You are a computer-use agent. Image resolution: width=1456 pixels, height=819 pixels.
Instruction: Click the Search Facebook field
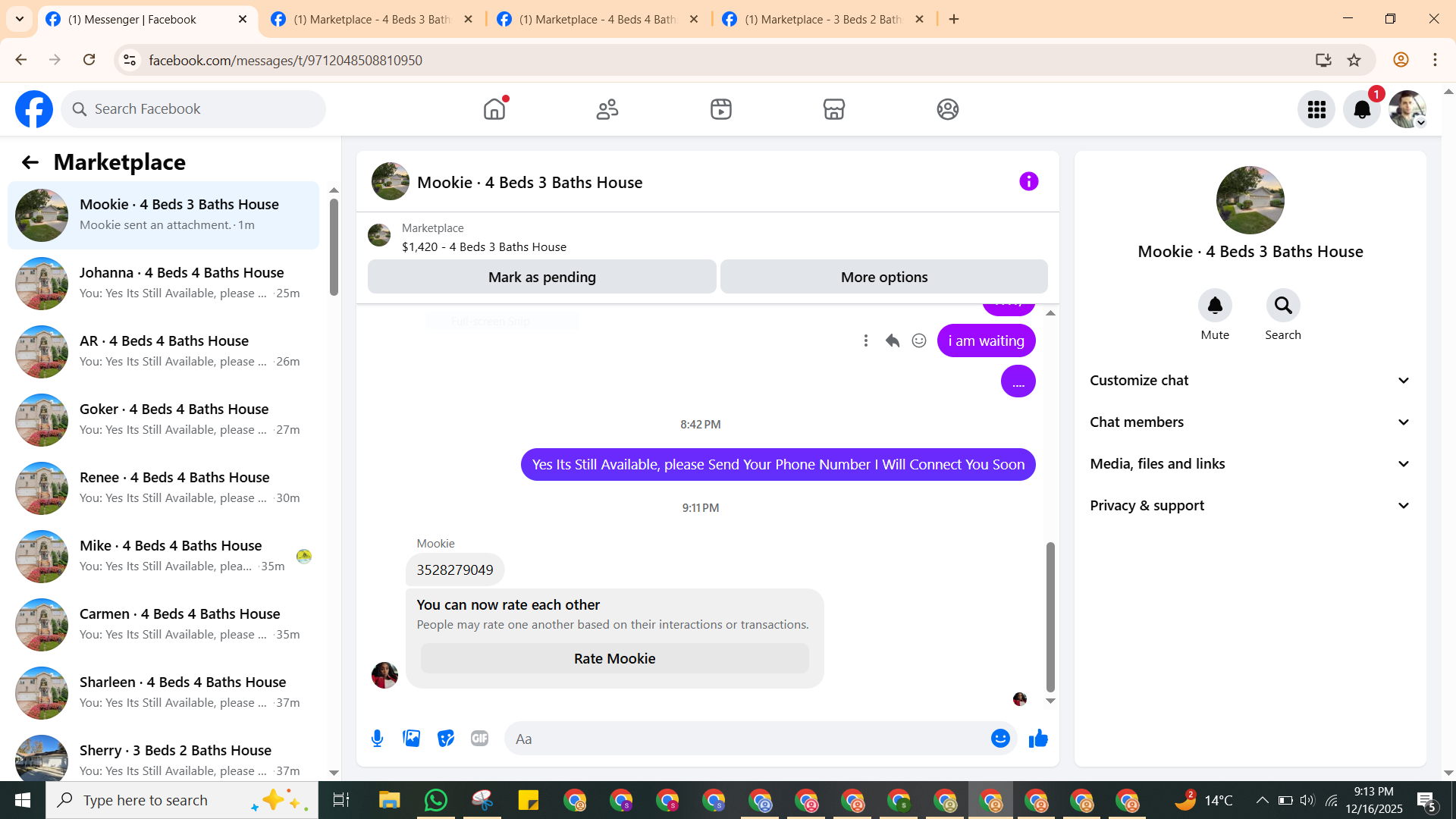pos(193,109)
